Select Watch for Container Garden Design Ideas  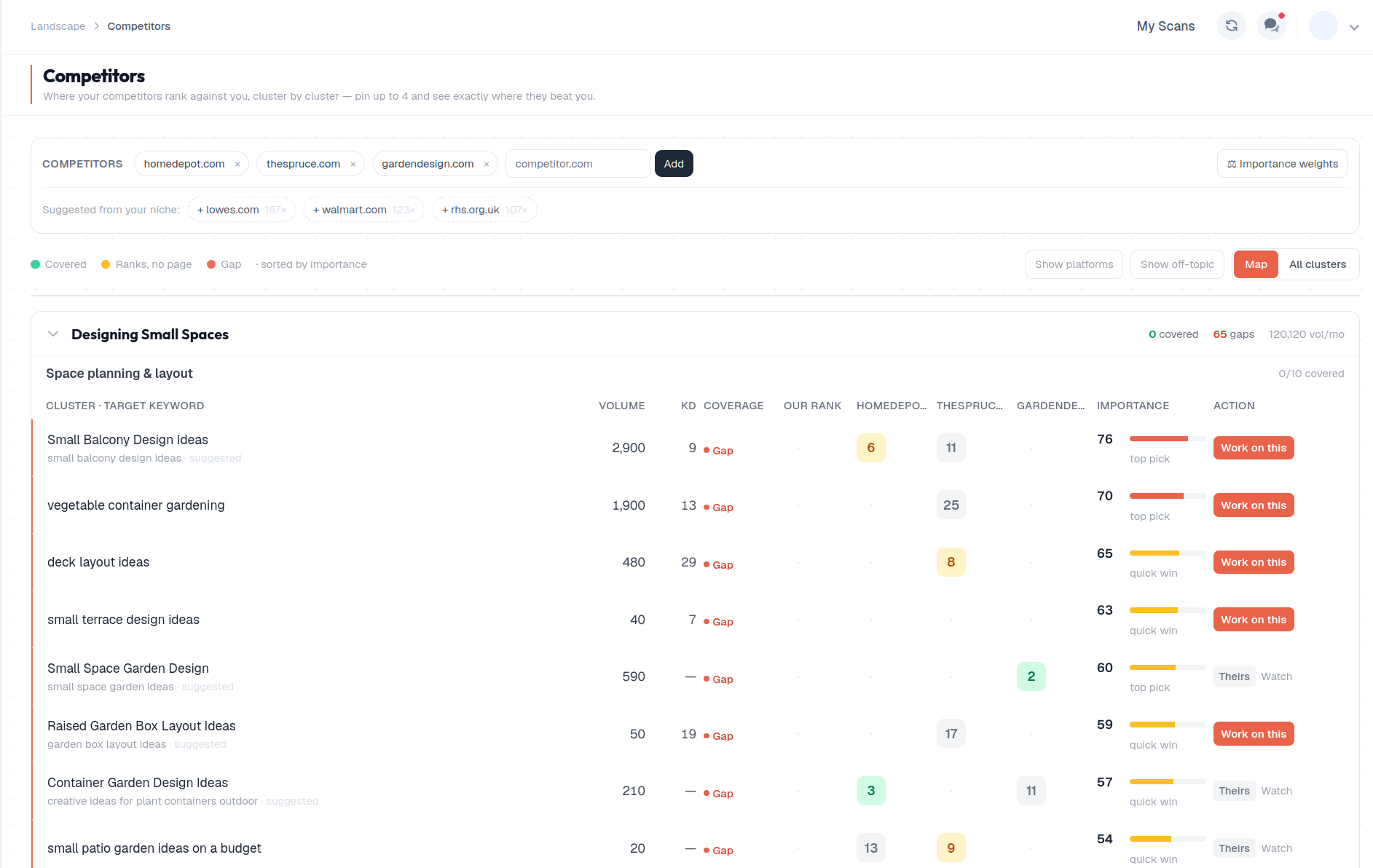[1276, 791]
